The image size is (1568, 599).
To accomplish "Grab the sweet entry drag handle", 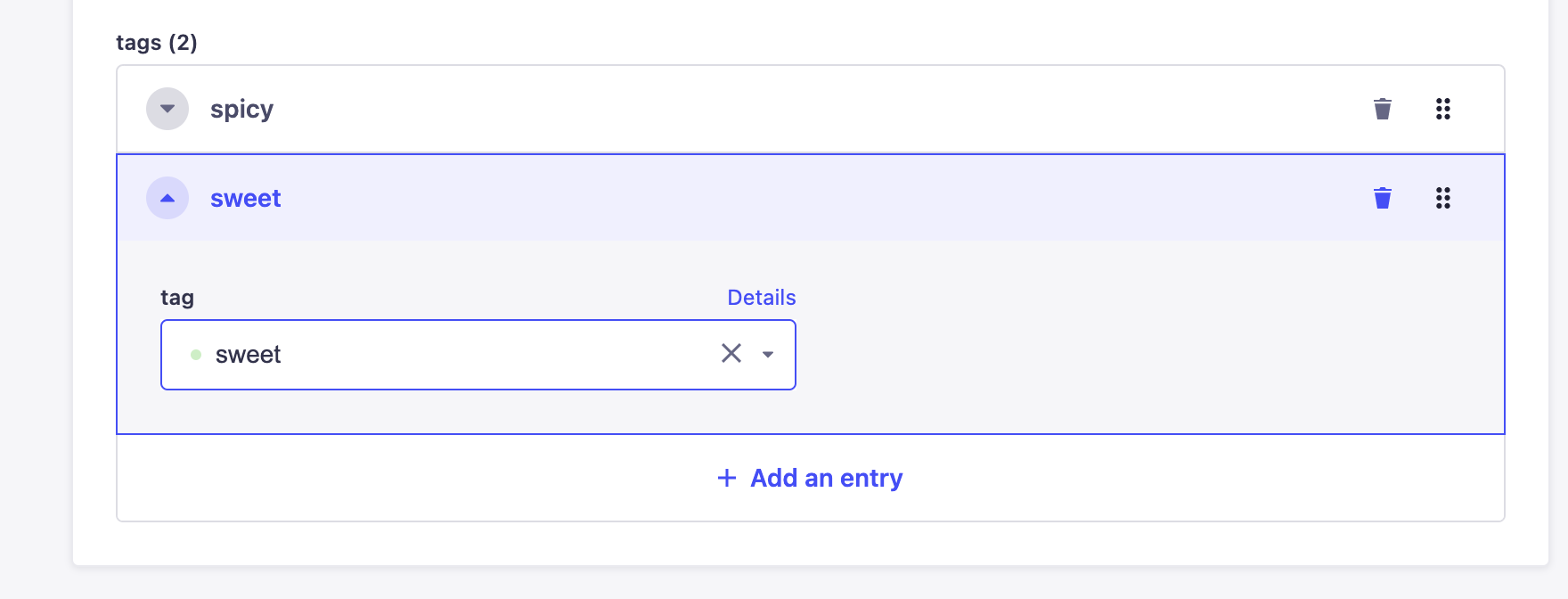I will [1442, 198].
